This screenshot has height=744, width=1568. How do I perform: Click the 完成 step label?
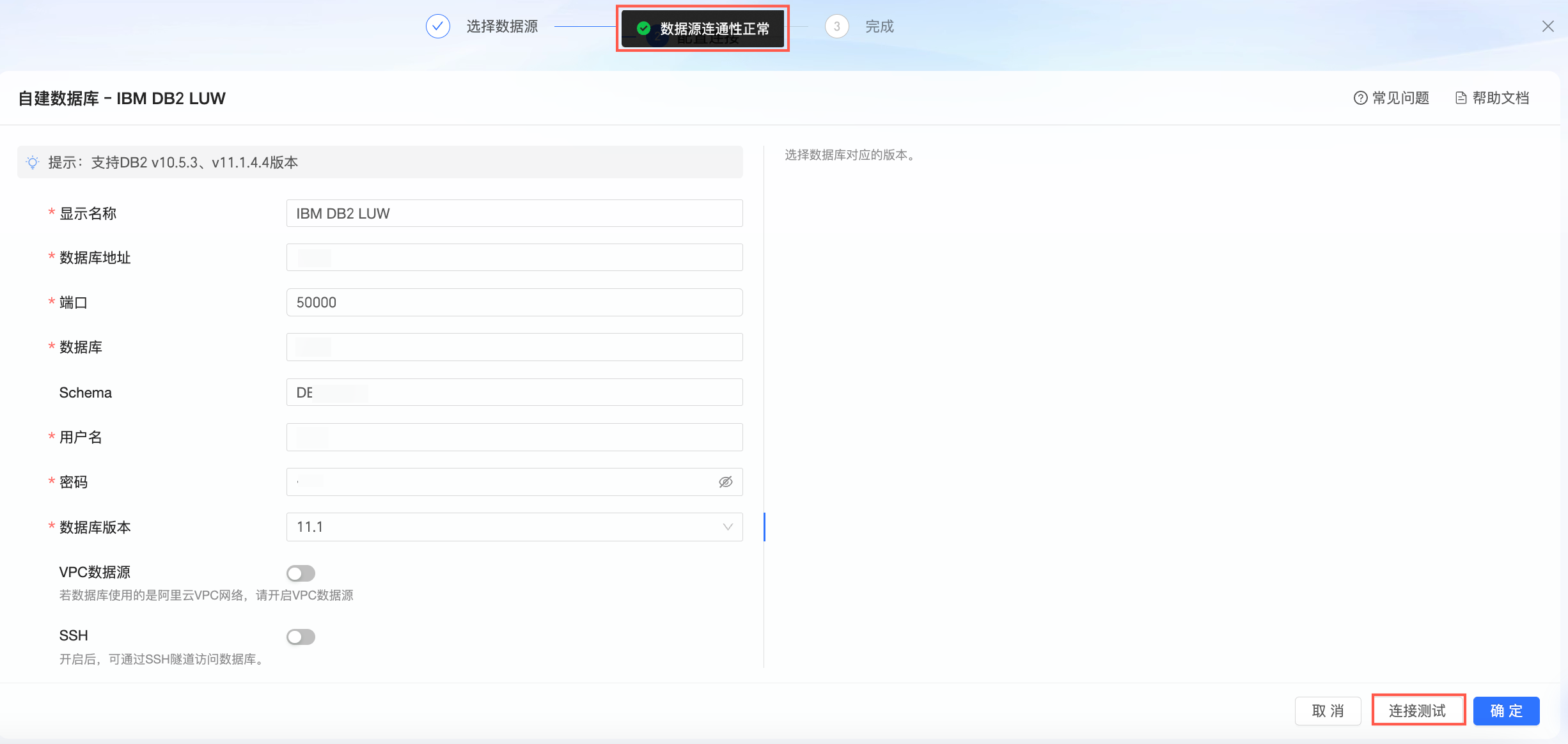click(879, 26)
